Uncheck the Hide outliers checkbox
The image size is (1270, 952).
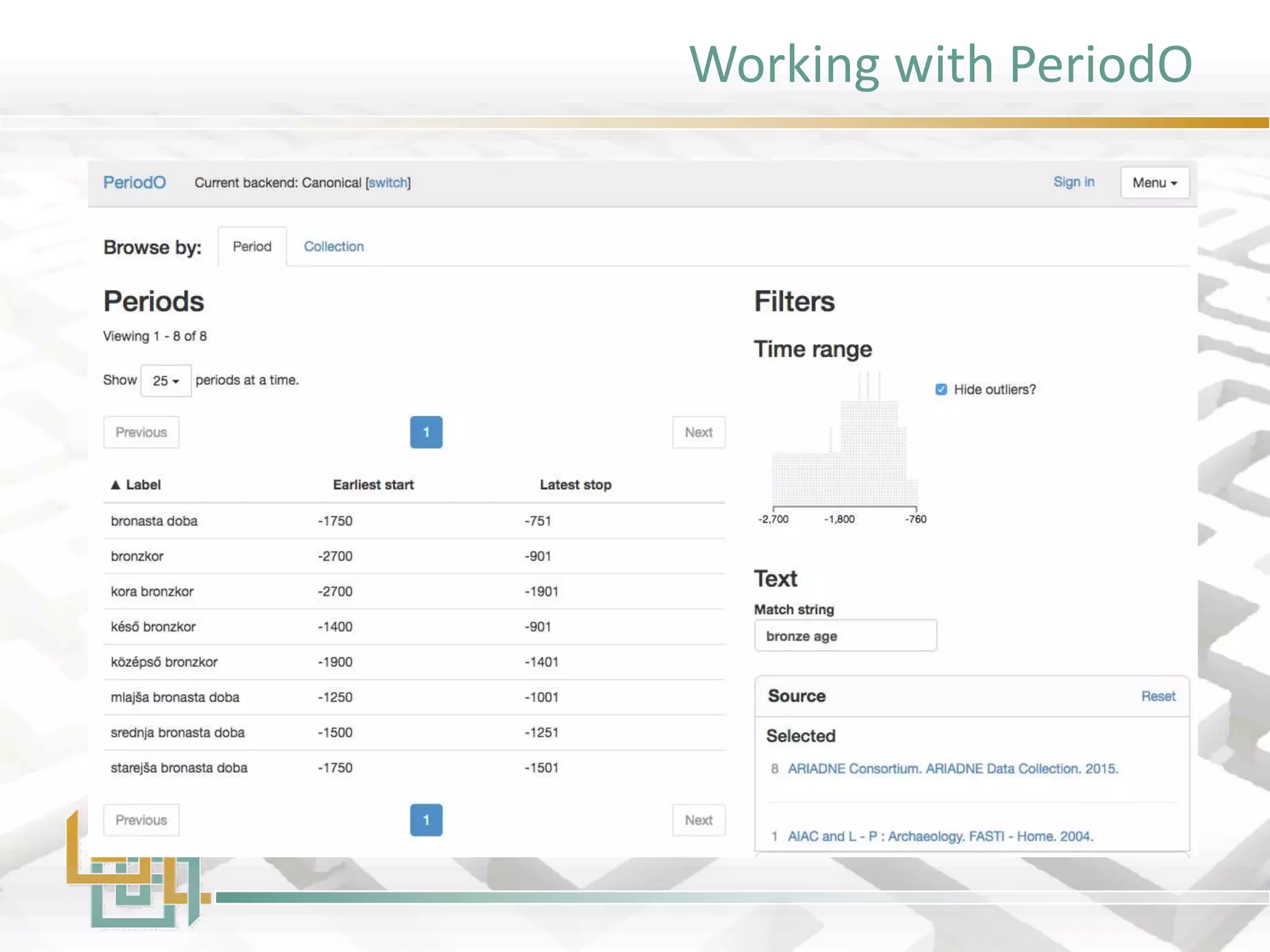[941, 389]
